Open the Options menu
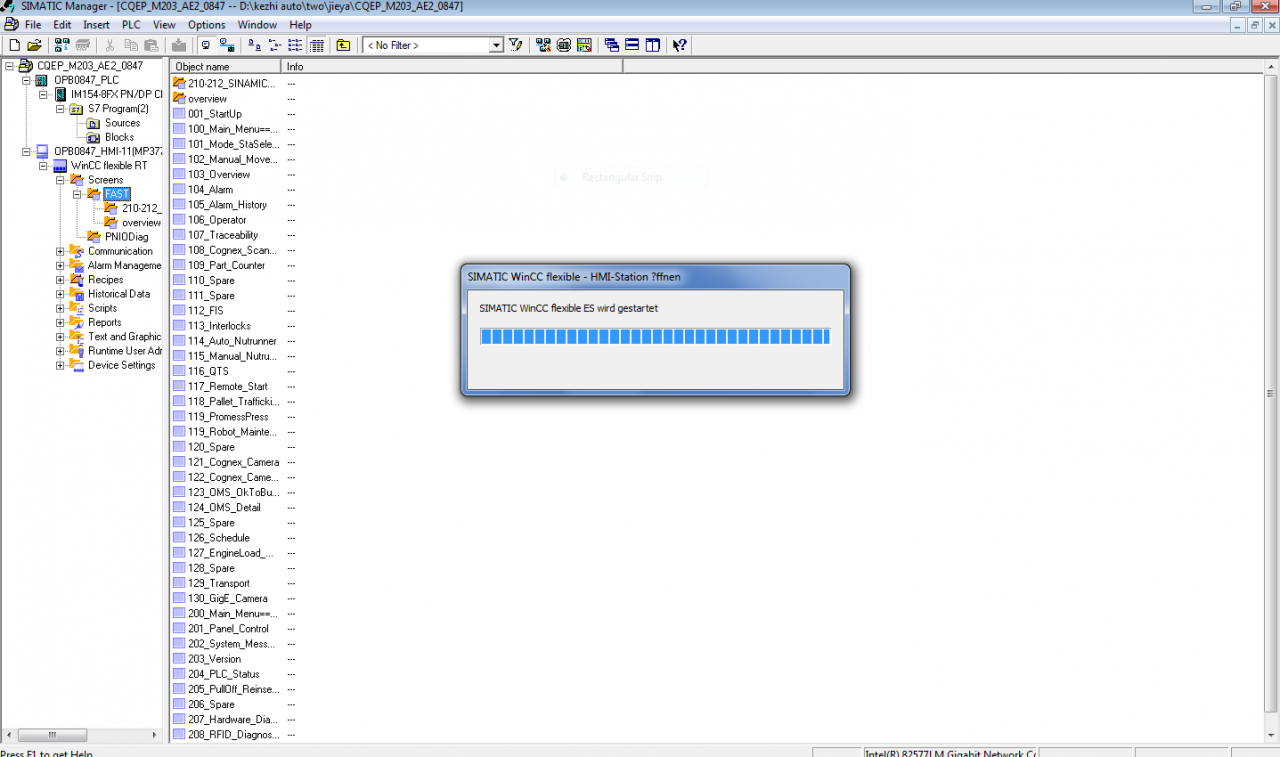Screen dimensions: 1280x757 [x=207, y=25]
